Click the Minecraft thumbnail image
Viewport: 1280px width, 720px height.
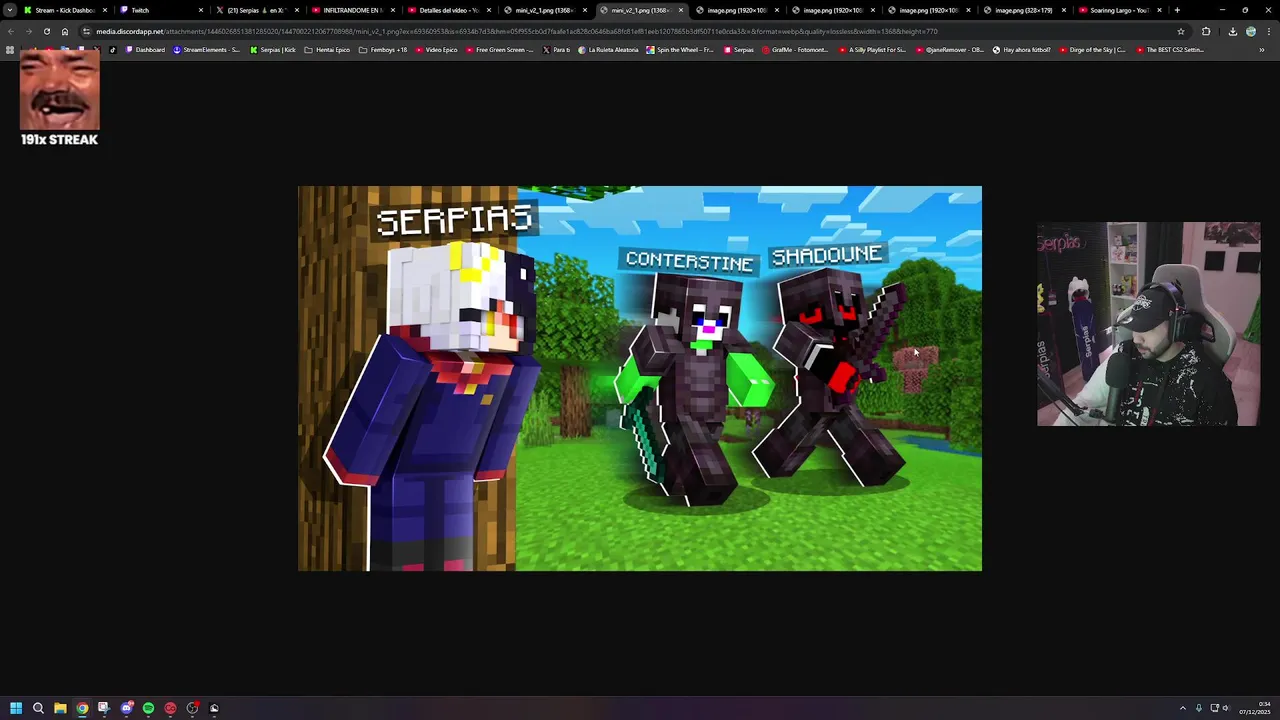click(x=640, y=378)
